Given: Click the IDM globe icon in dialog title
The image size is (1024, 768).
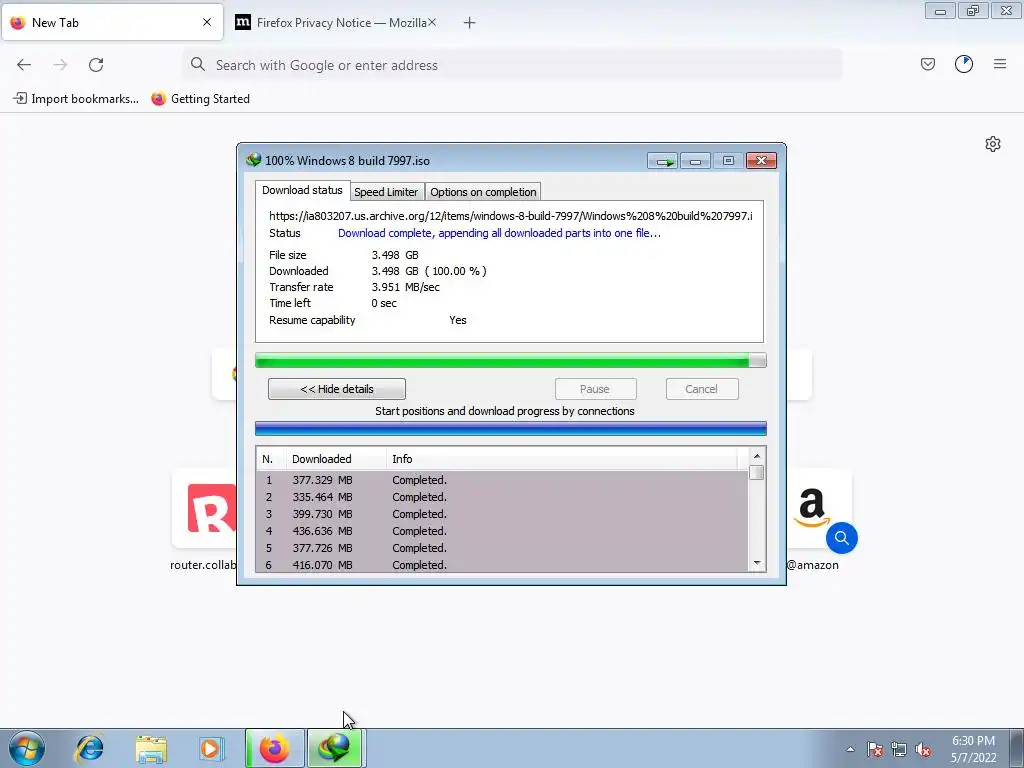Looking at the screenshot, I should 253,160.
